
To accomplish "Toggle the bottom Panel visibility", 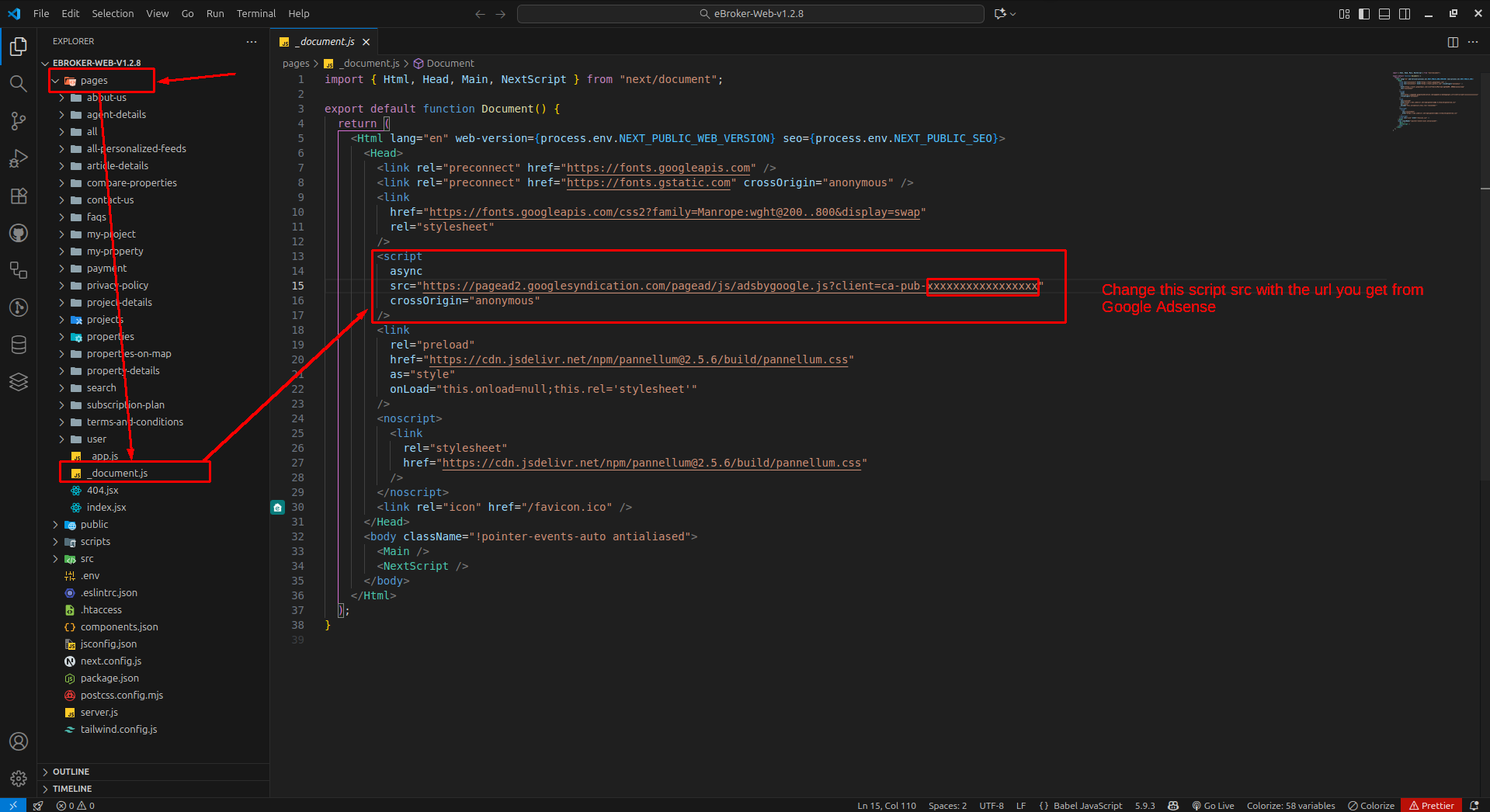I will coord(1384,13).
